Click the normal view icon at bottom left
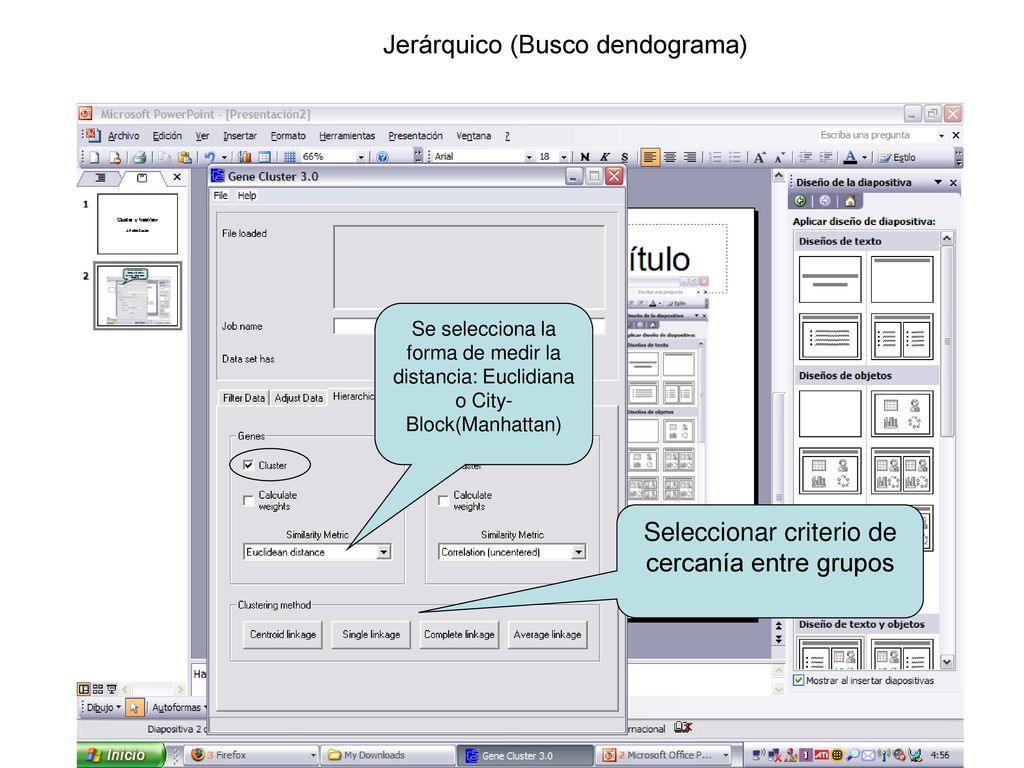1024x768 pixels. point(84,689)
